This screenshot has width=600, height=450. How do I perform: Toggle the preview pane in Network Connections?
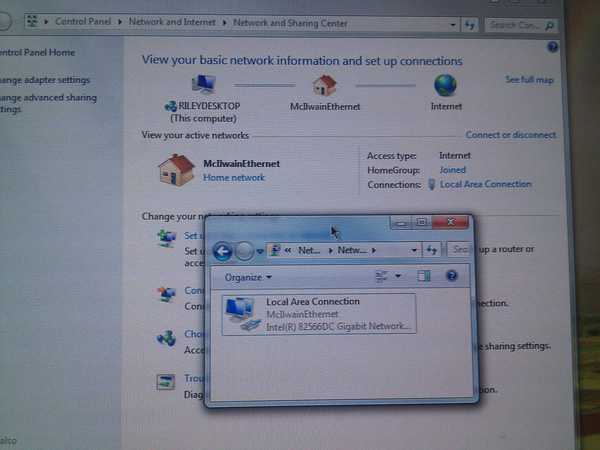[424, 276]
